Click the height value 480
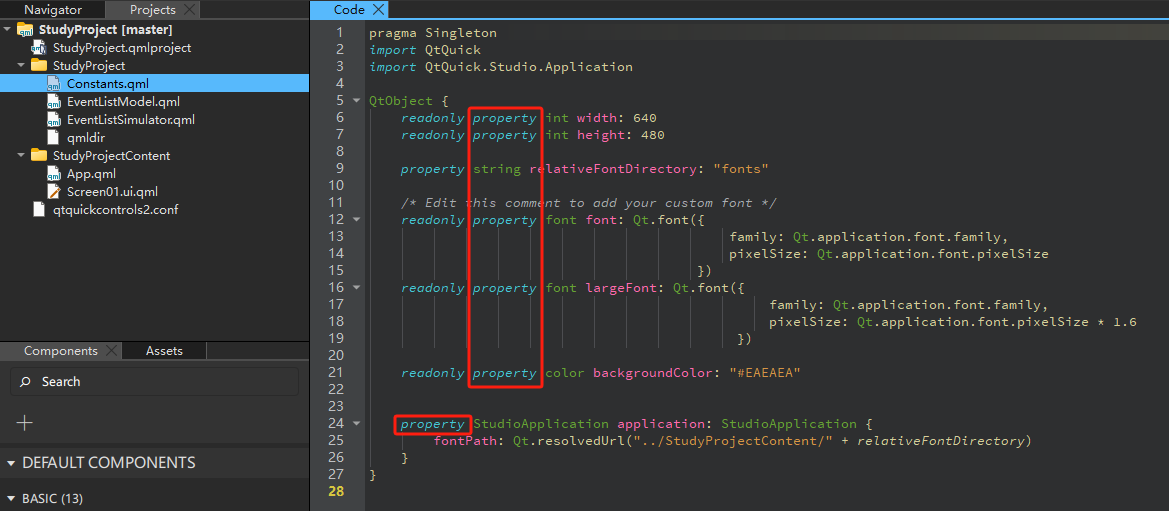Screen dimensions: 1169x511 [x=652, y=135]
